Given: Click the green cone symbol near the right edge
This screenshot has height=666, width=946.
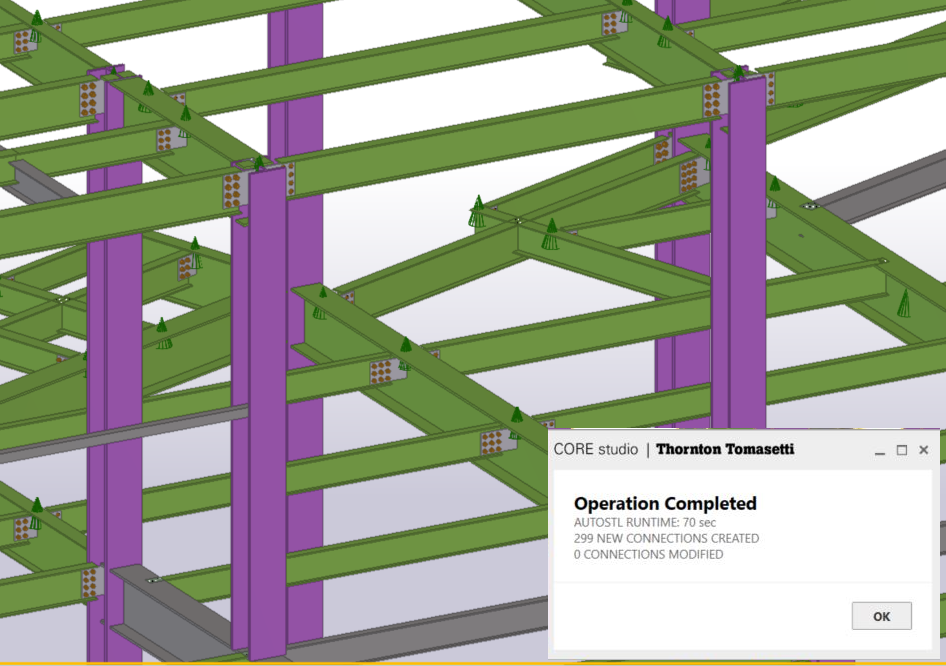Looking at the screenshot, I should click(x=904, y=303).
